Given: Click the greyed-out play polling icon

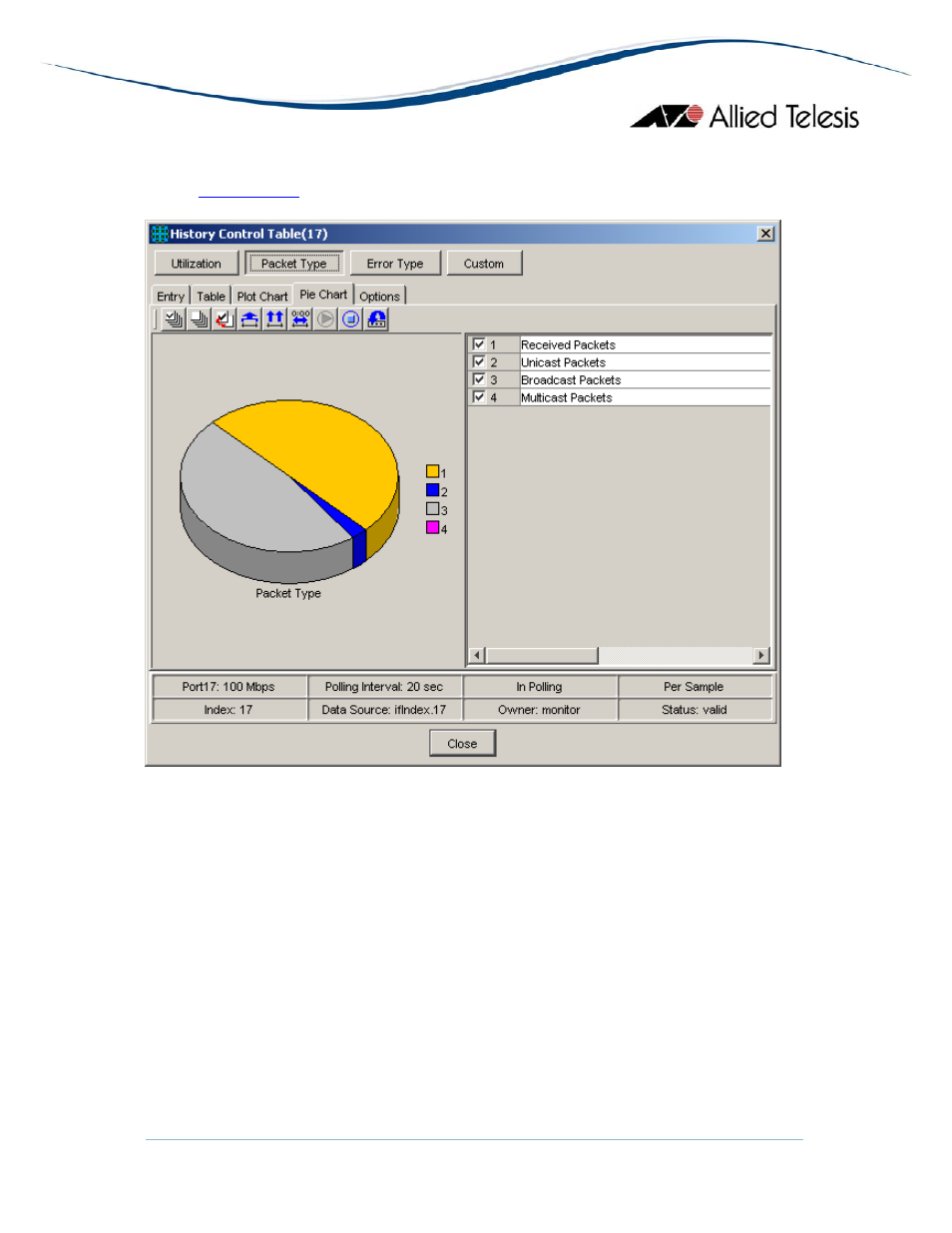Looking at the screenshot, I should click(325, 319).
